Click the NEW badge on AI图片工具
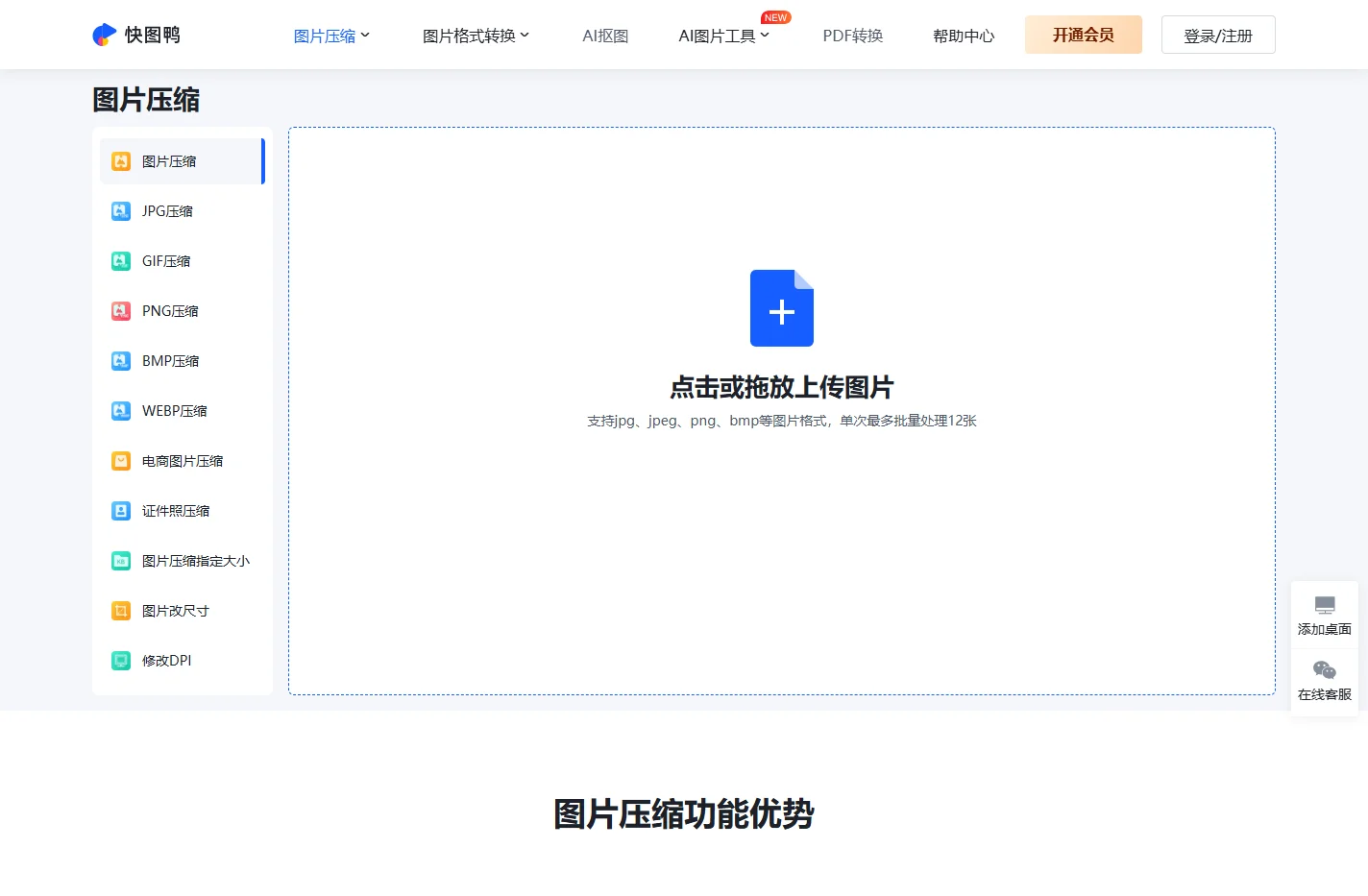 (775, 17)
